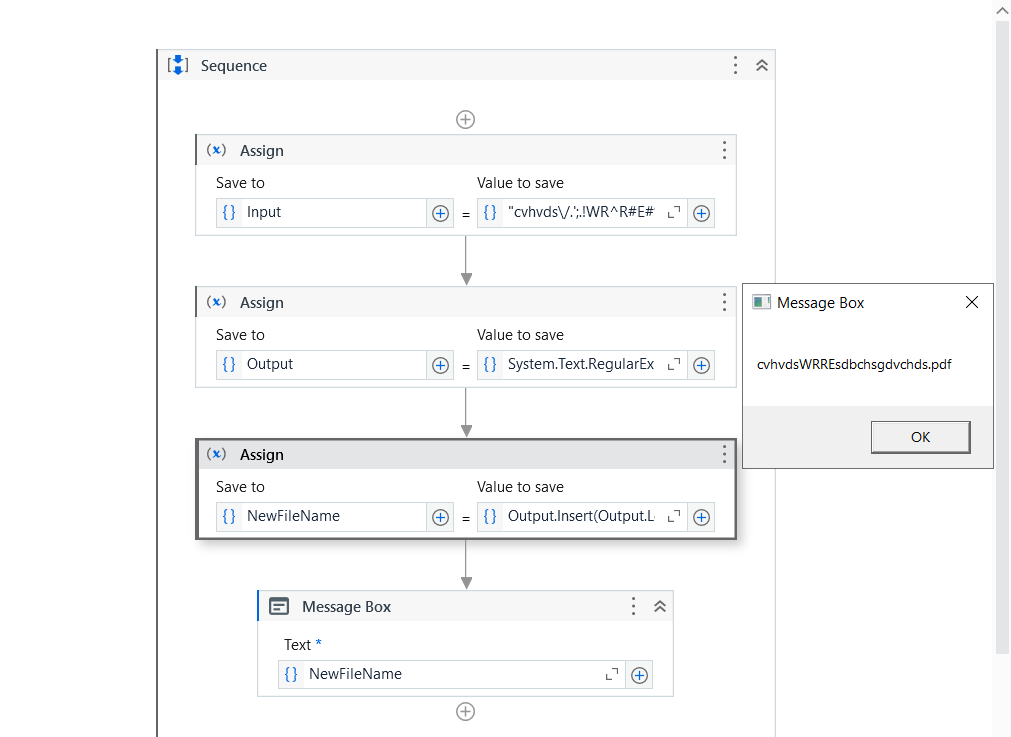Click the add activity plus at top of Sequence

(465, 119)
